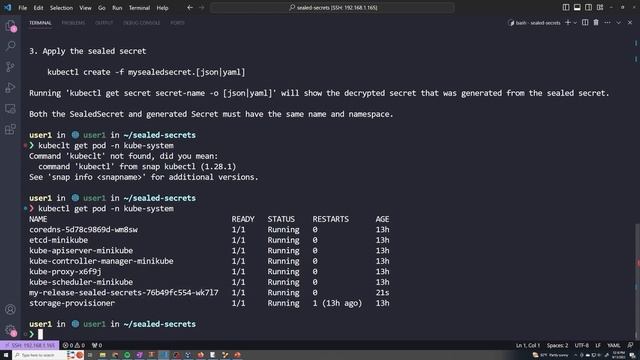
Task: Click the errors and warnings status indicator
Action: [73, 345]
